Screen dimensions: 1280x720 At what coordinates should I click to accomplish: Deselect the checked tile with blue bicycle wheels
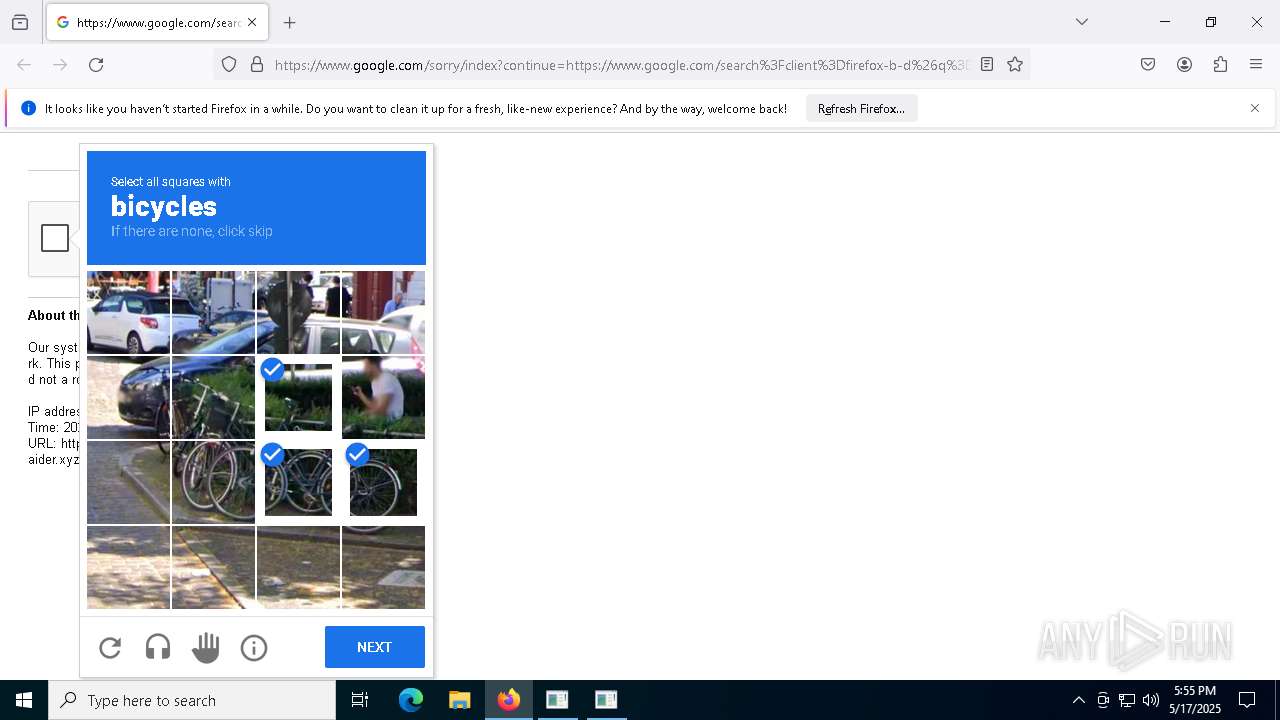point(298,482)
